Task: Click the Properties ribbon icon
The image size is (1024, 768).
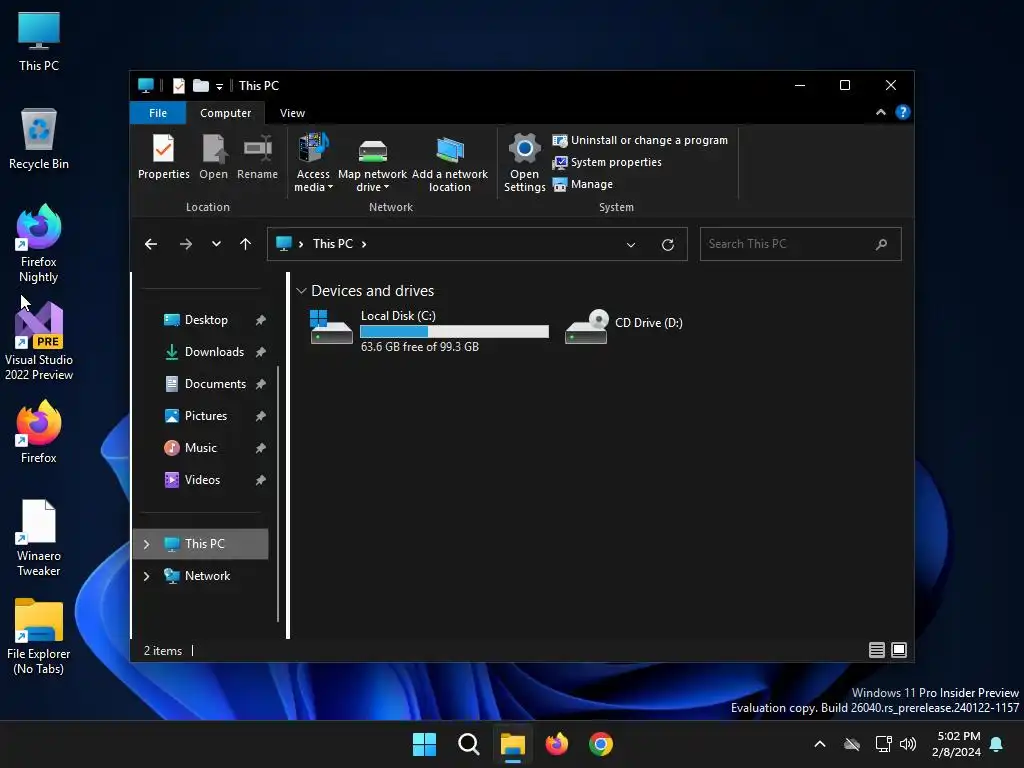Action: point(163,157)
